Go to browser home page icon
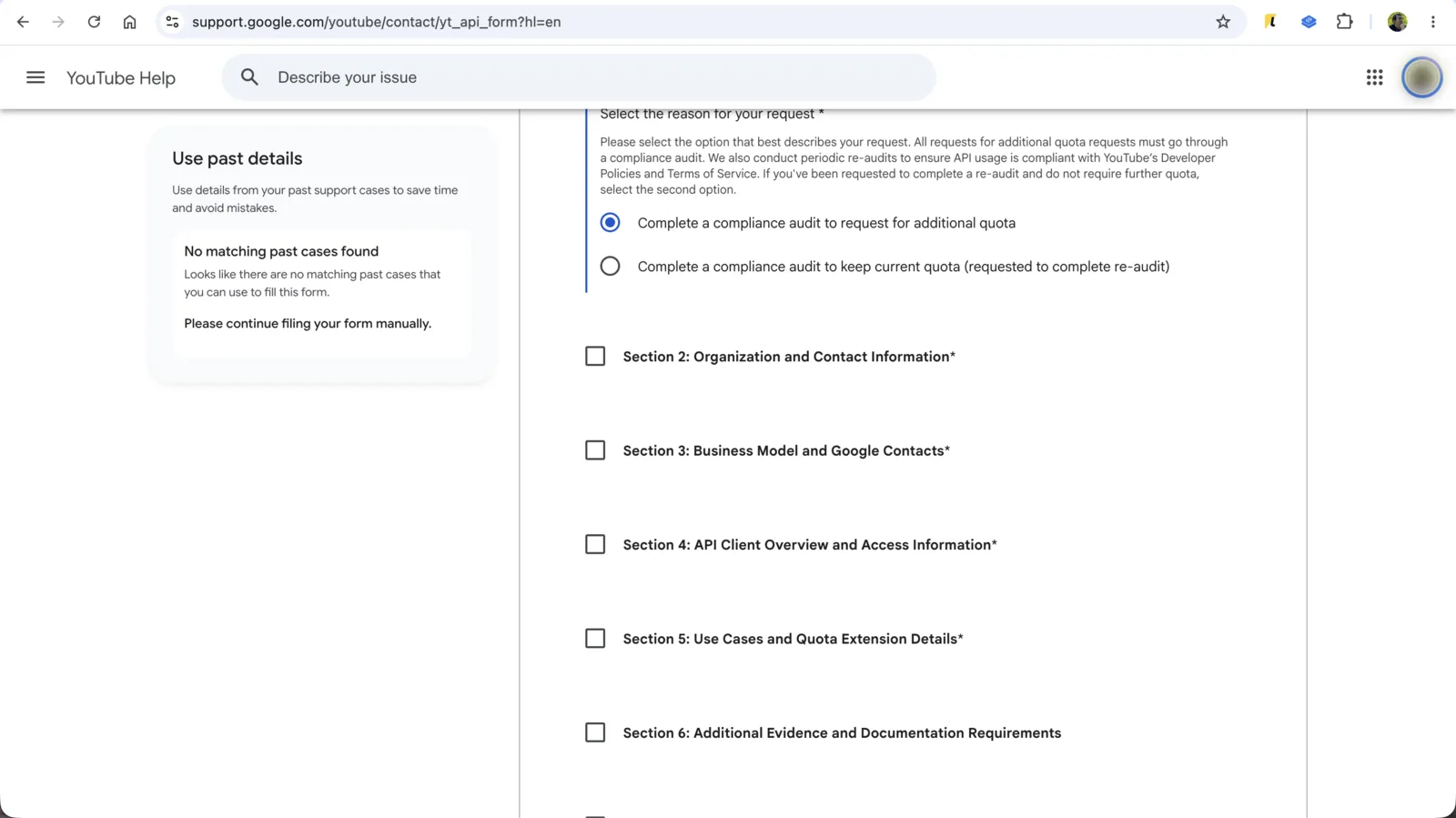1456x818 pixels. tap(129, 22)
